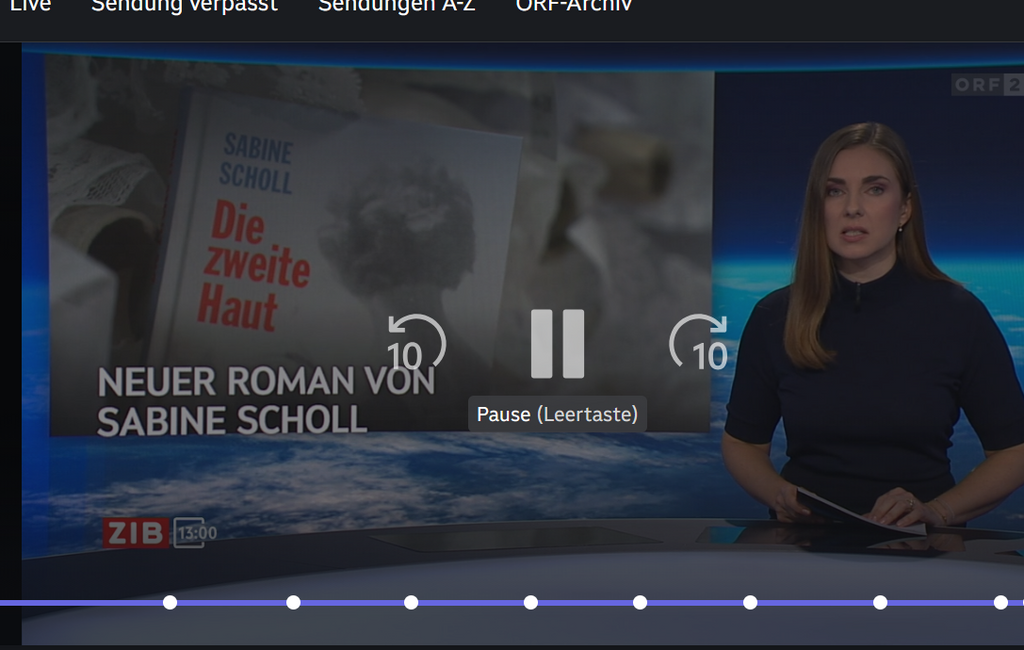
Task: Click the 13:00 timestamp badge
Action: click(191, 533)
